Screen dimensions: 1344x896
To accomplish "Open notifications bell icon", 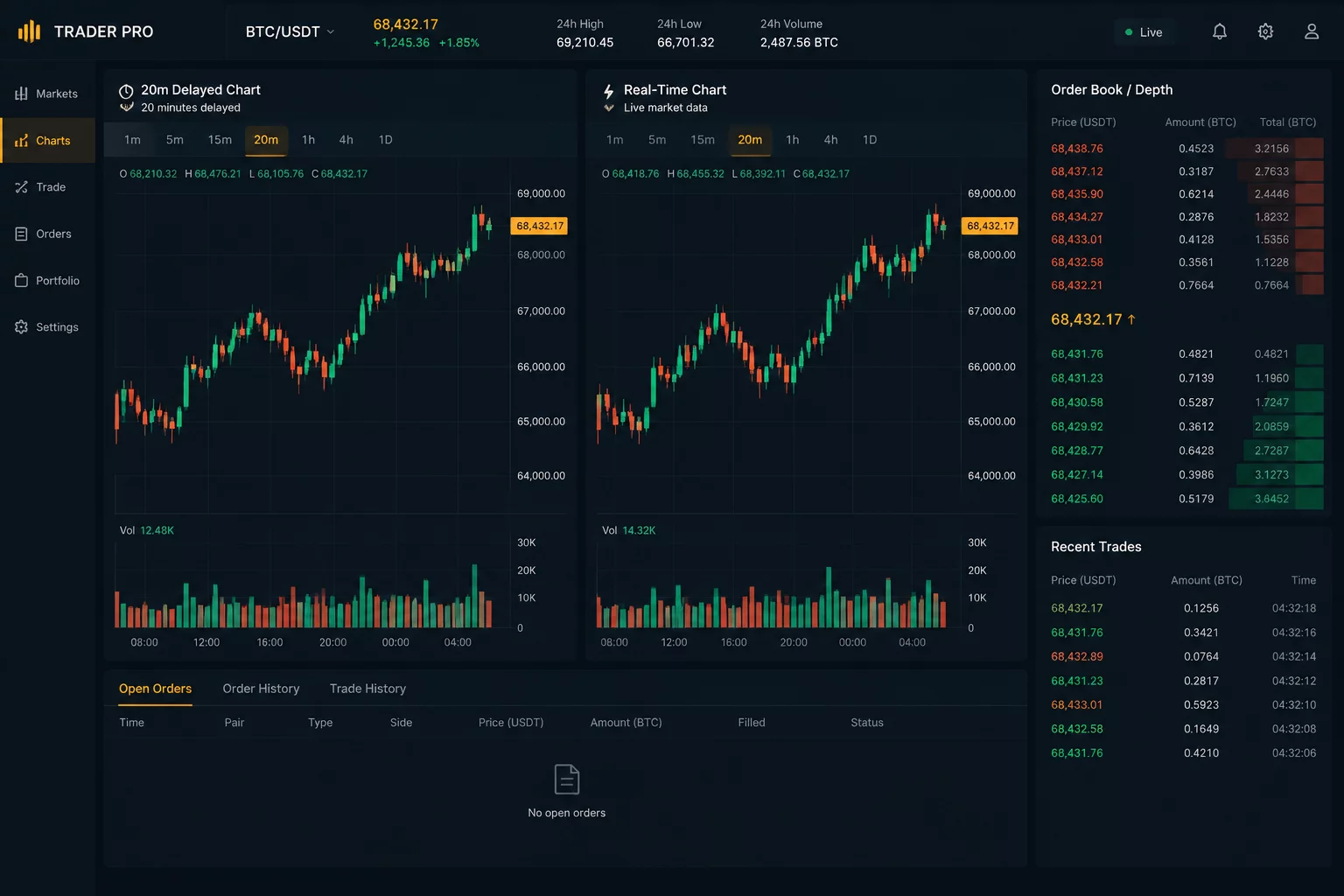I will click(x=1219, y=31).
